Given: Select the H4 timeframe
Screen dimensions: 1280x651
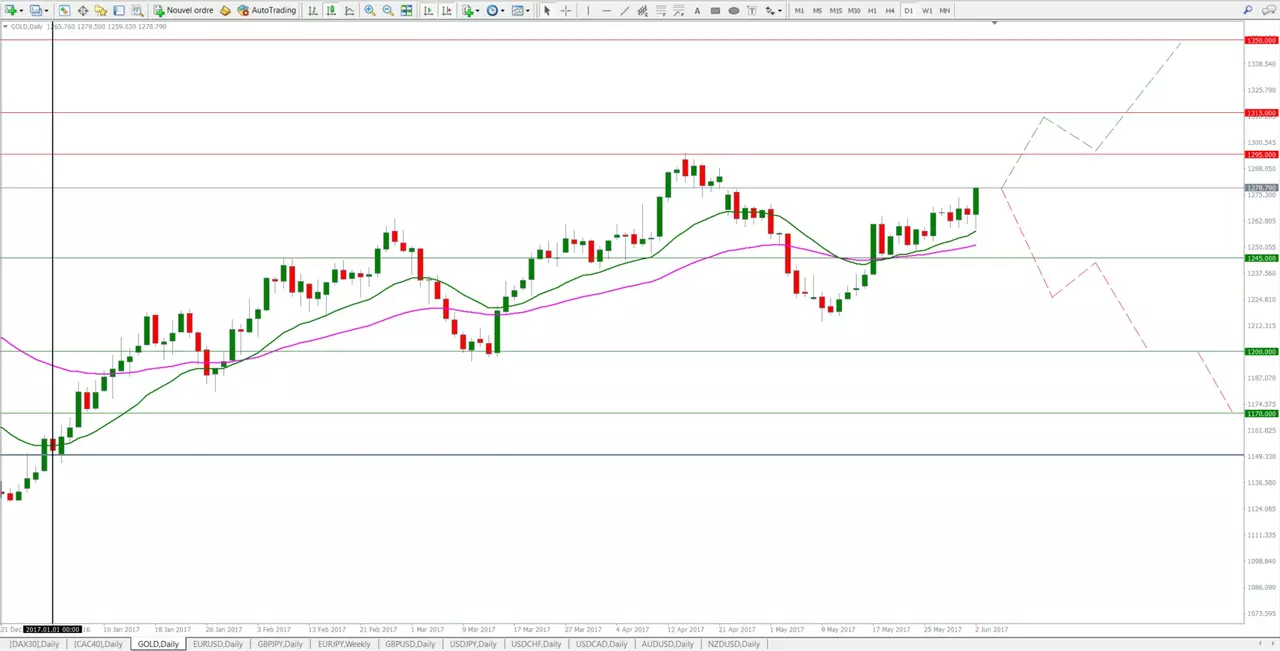Looking at the screenshot, I should [890, 10].
